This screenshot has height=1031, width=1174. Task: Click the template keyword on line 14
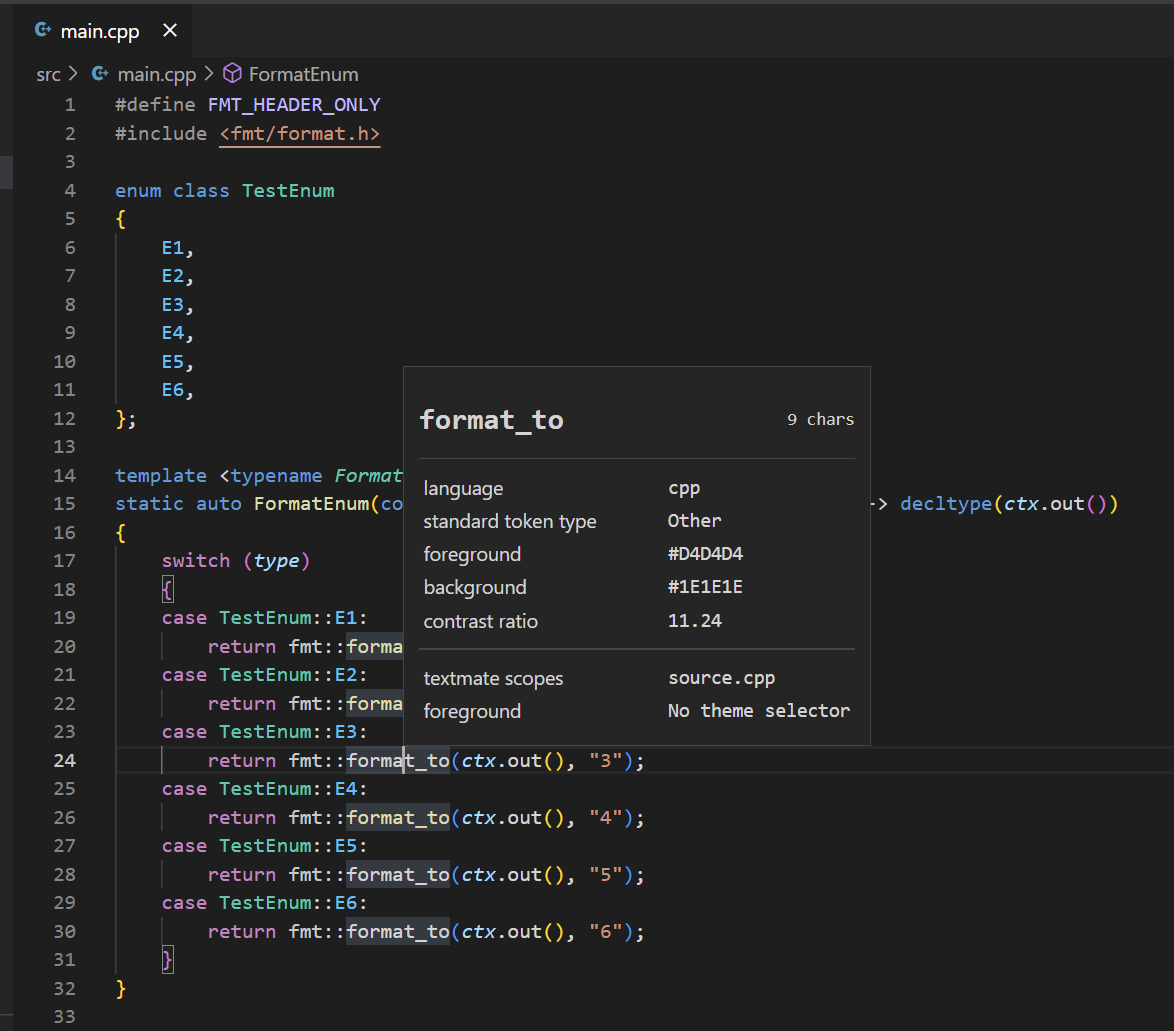click(161, 475)
